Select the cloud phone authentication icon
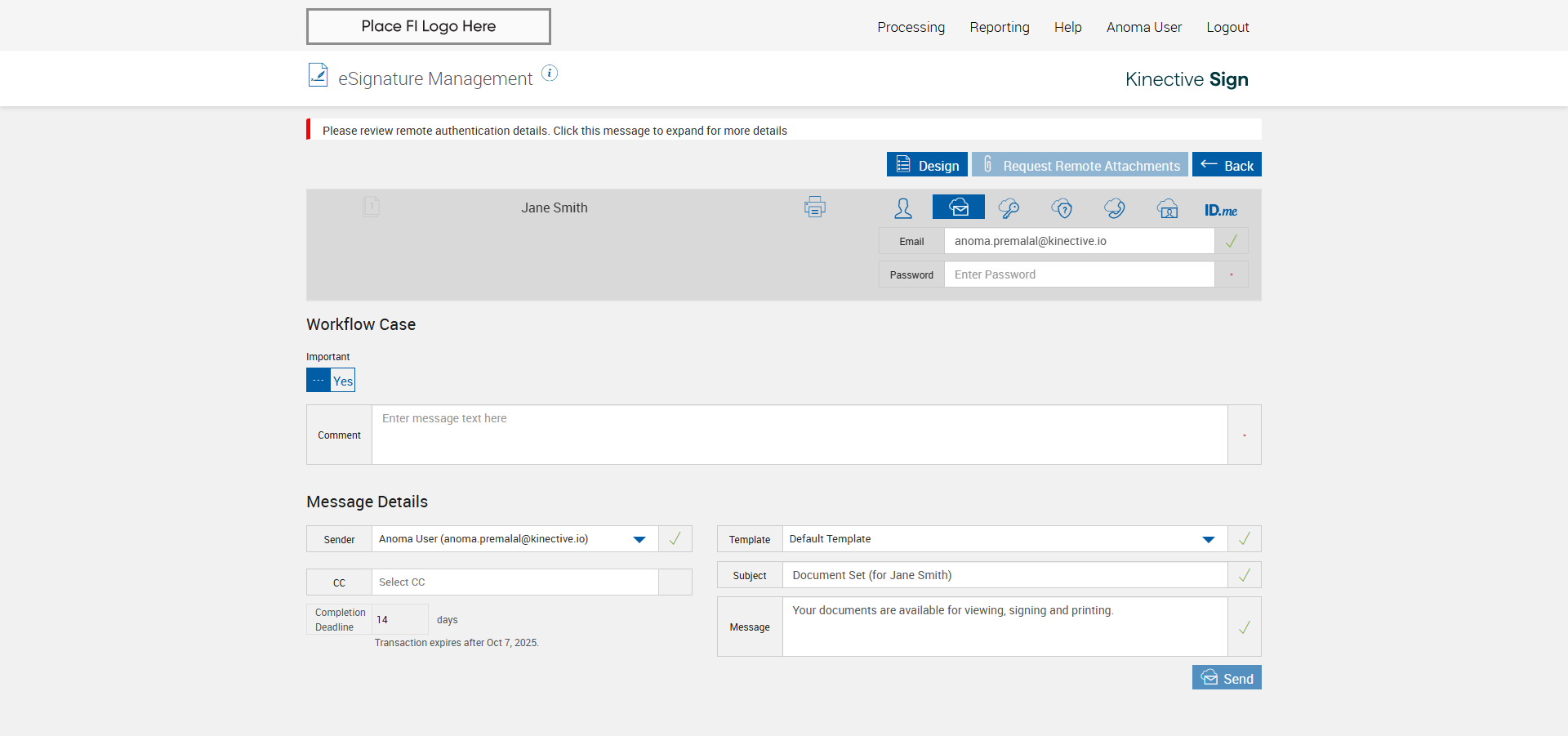This screenshot has width=1568, height=736. pyautogui.click(x=1115, y=208)
